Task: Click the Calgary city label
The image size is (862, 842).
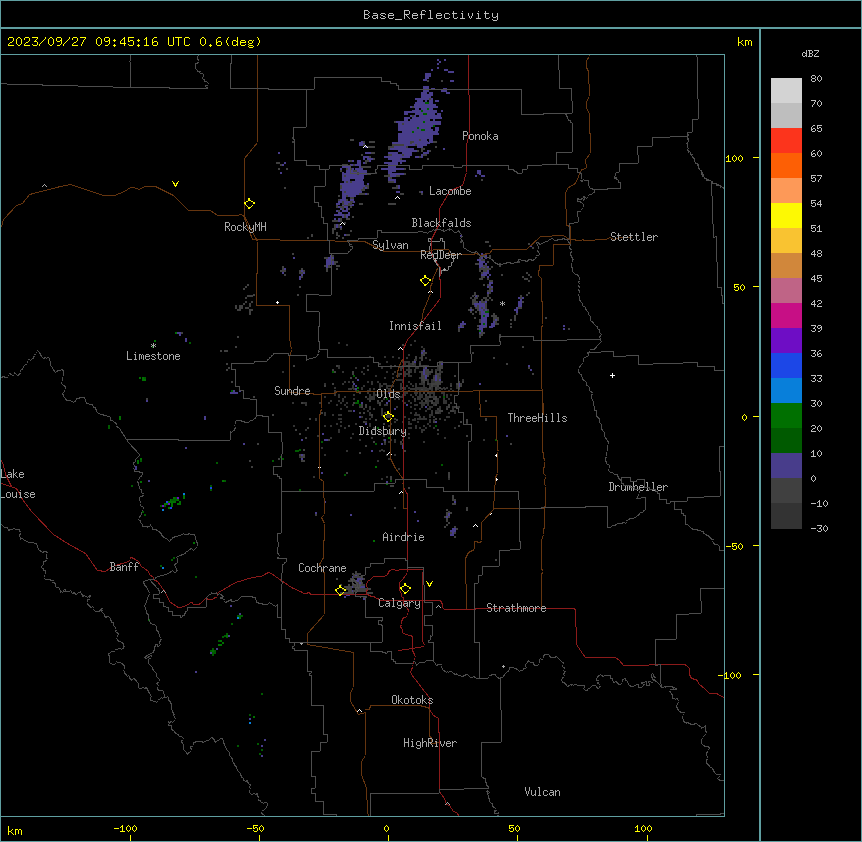Action: [x=399, y=603]
